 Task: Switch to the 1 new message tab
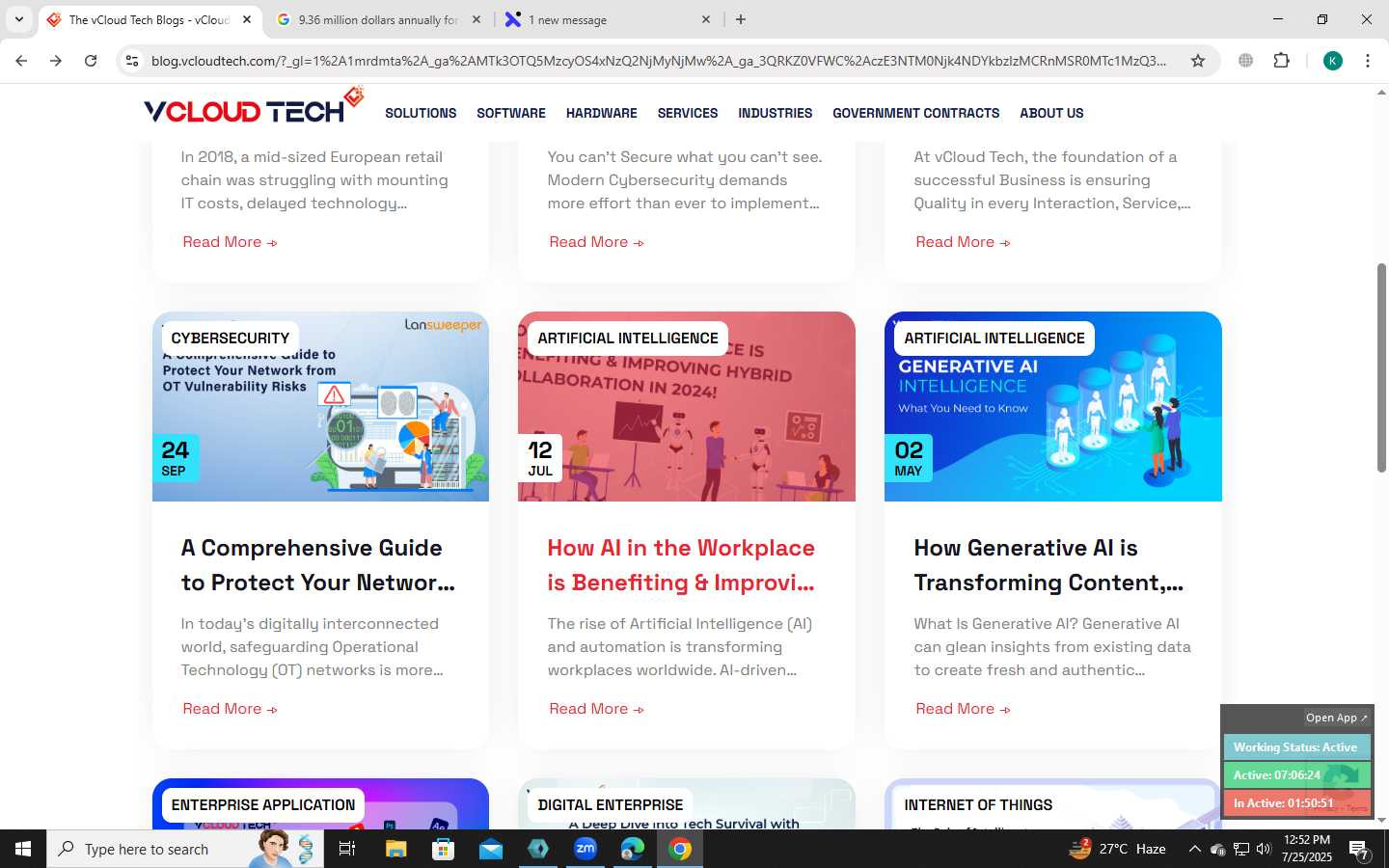tap(608, 19)
